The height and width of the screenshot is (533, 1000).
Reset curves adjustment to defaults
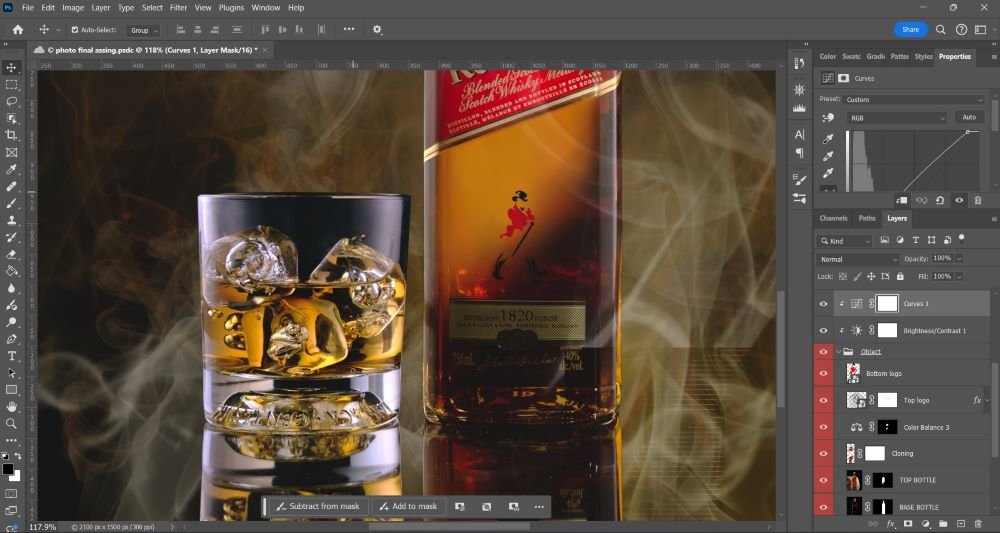click(940, 200)
